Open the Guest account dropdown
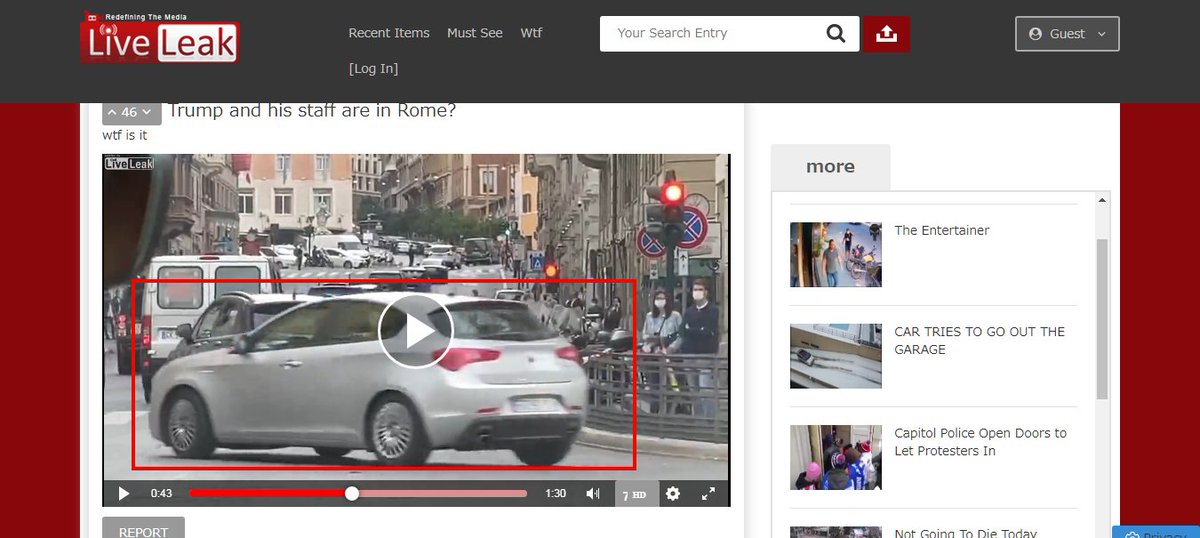The height and width of the screenshot is (538, 1200). coord(1067,33)
